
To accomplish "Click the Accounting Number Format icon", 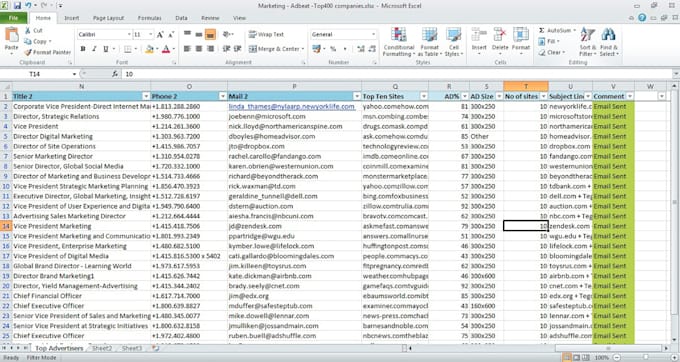I will coord(316,49).
